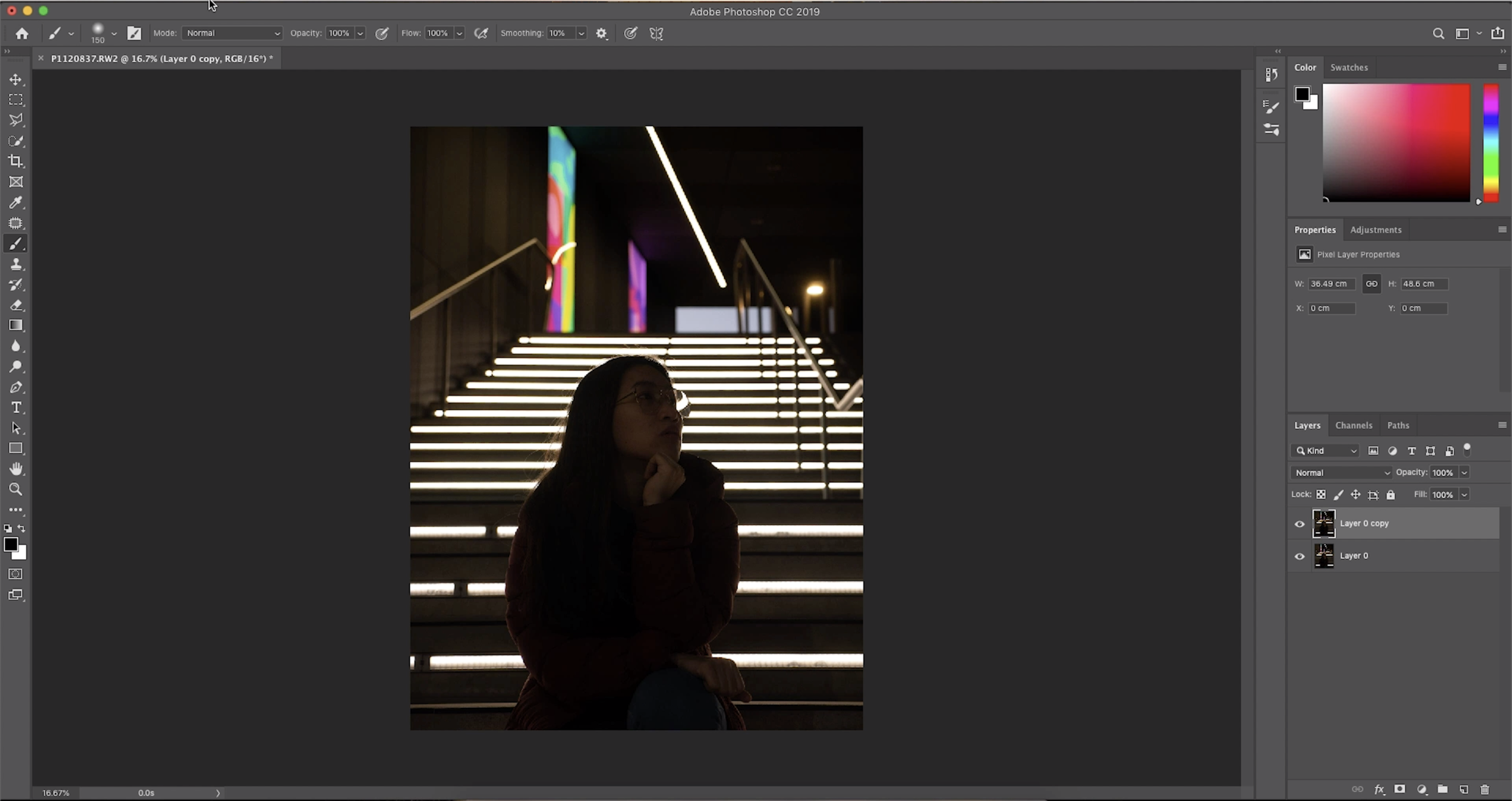Select the Crop tool
The height and width of the screenshot is (801, 1512).
pos(16,161)
